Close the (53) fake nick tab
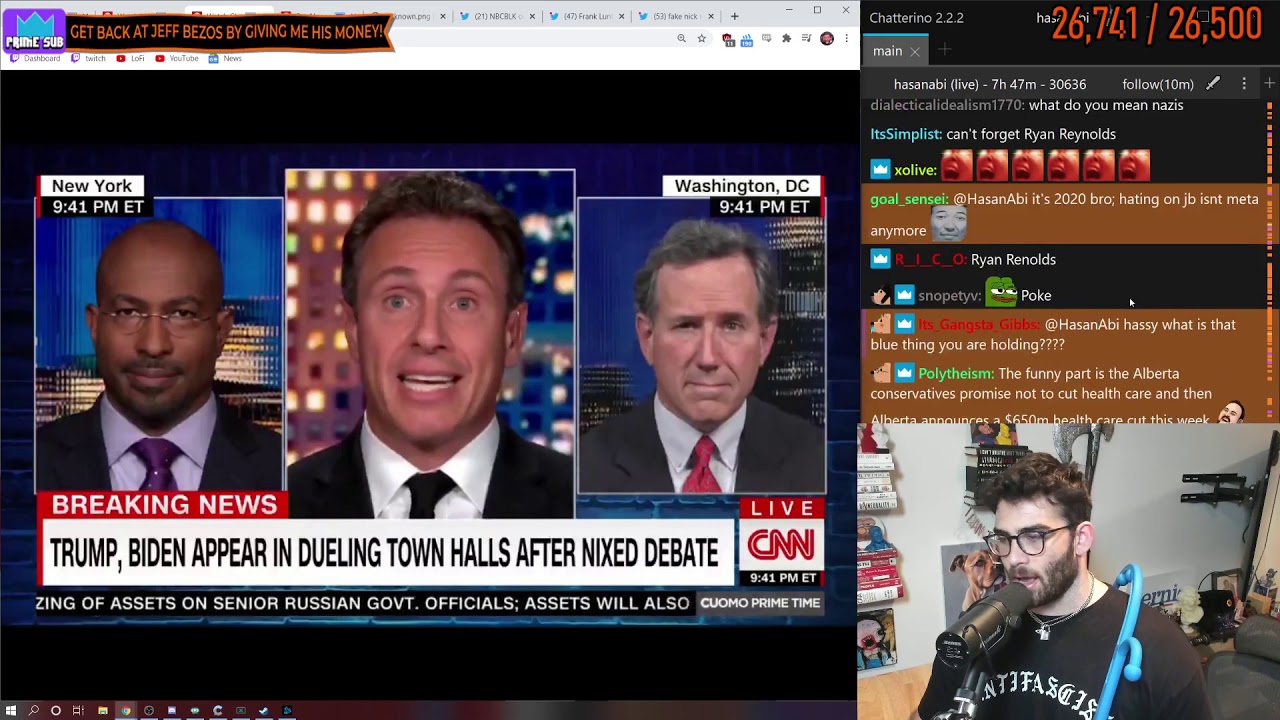This screenshot has height=720, width=1280. pos(711,16)
